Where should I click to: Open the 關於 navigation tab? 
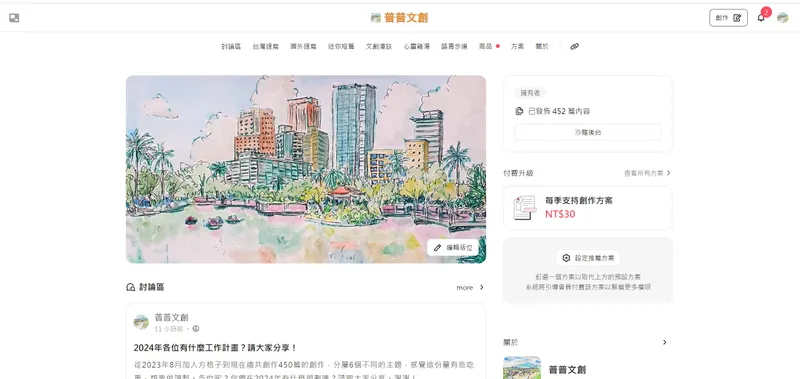[x=542, y=46]
